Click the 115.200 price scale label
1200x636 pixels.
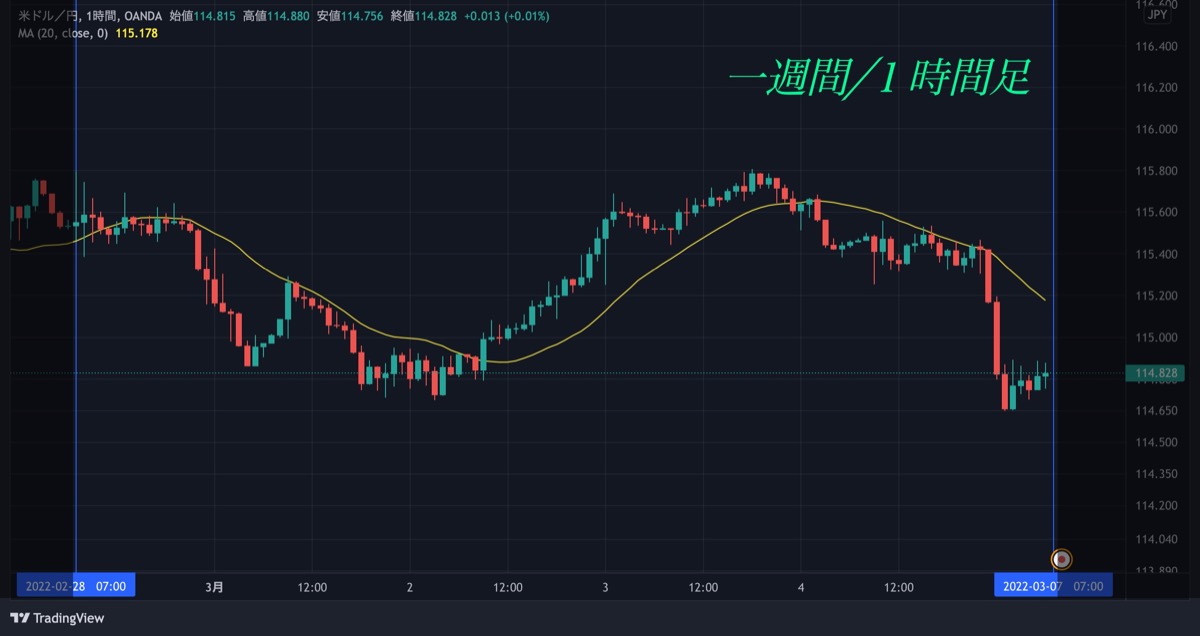[1156, 296]
